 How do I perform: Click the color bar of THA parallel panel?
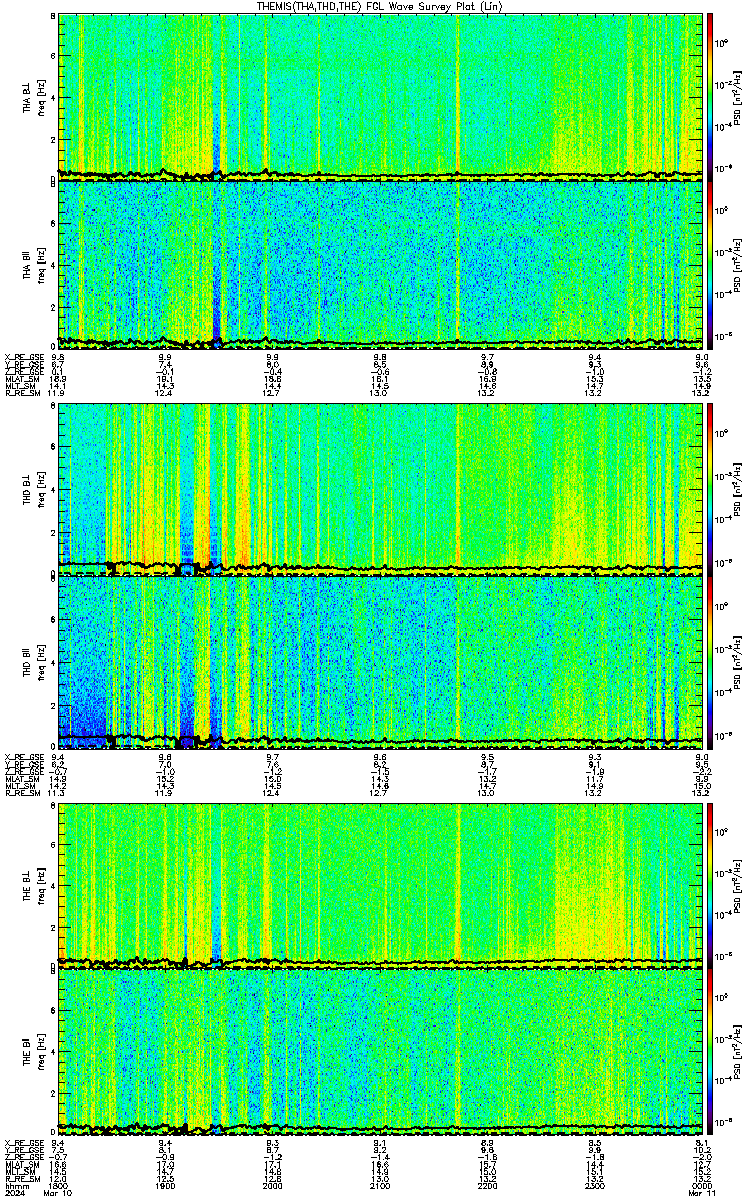click(710, 264)
